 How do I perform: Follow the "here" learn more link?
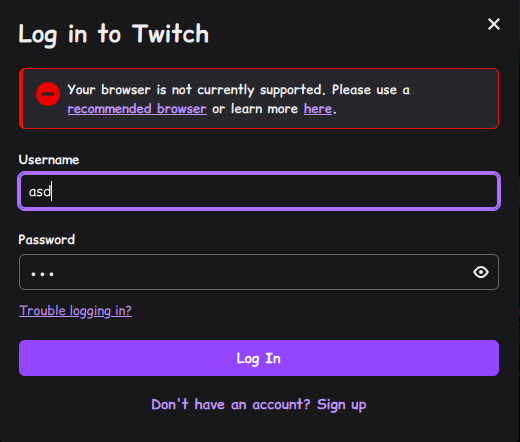[318, 109]
